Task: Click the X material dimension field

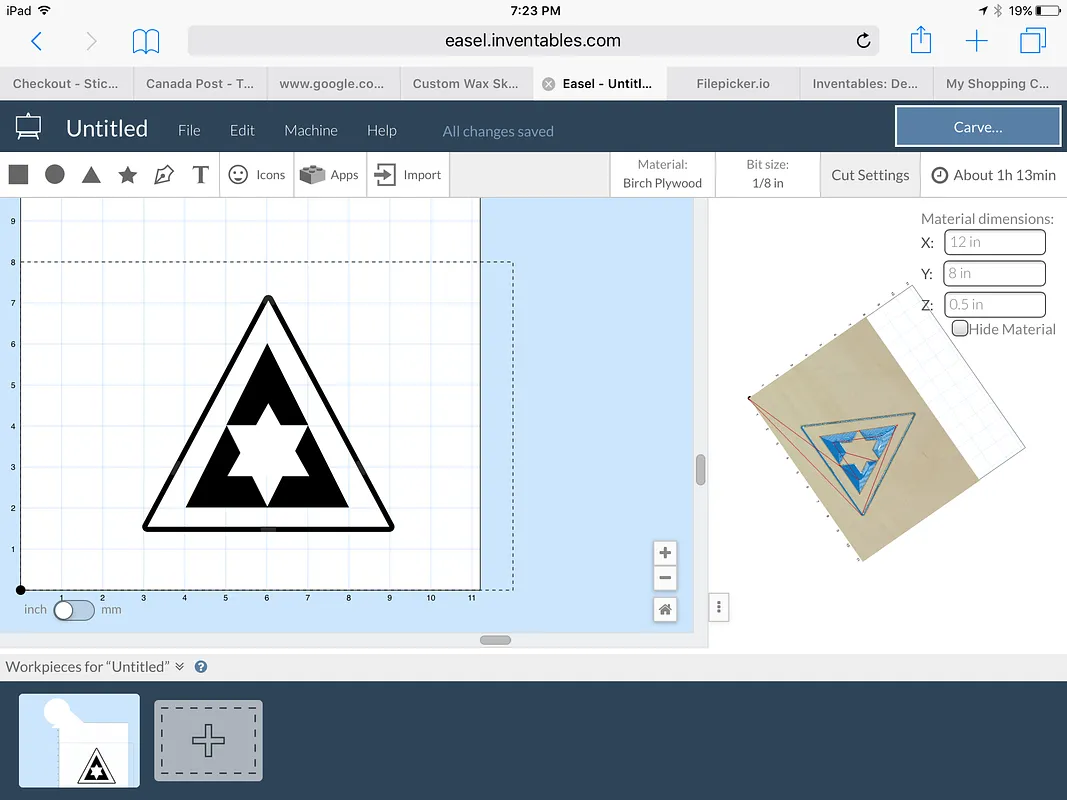Action: tap(994, 242)
